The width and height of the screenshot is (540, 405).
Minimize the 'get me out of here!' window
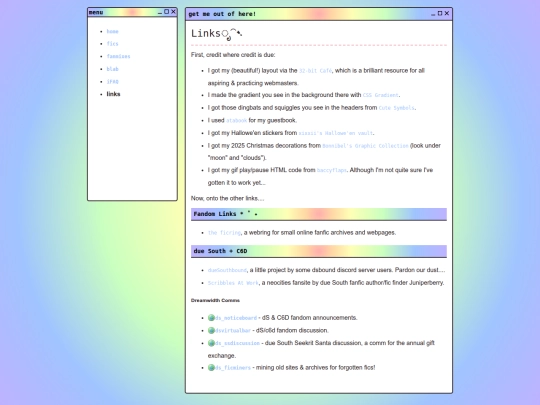point(433,14)
